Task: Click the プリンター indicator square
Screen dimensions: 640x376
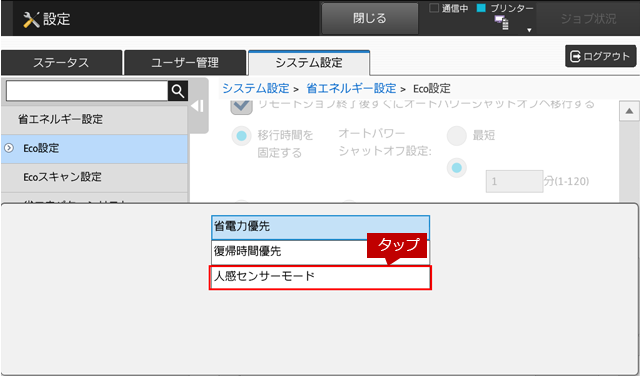Action: pyautogui.click(x=482, y=8)
